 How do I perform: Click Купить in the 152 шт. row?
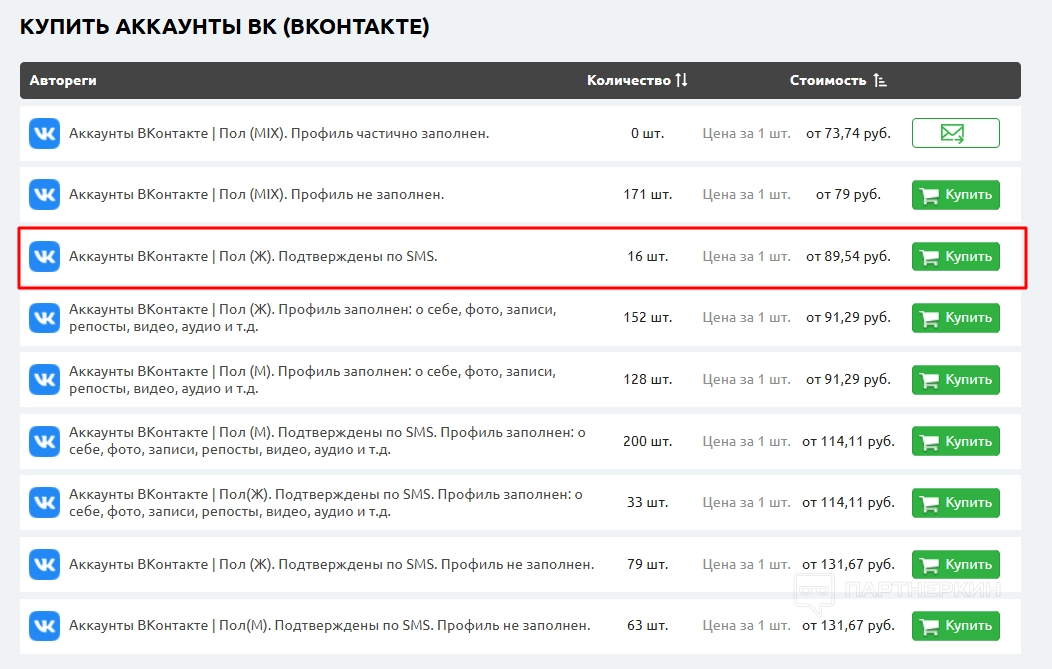(955, 317)
